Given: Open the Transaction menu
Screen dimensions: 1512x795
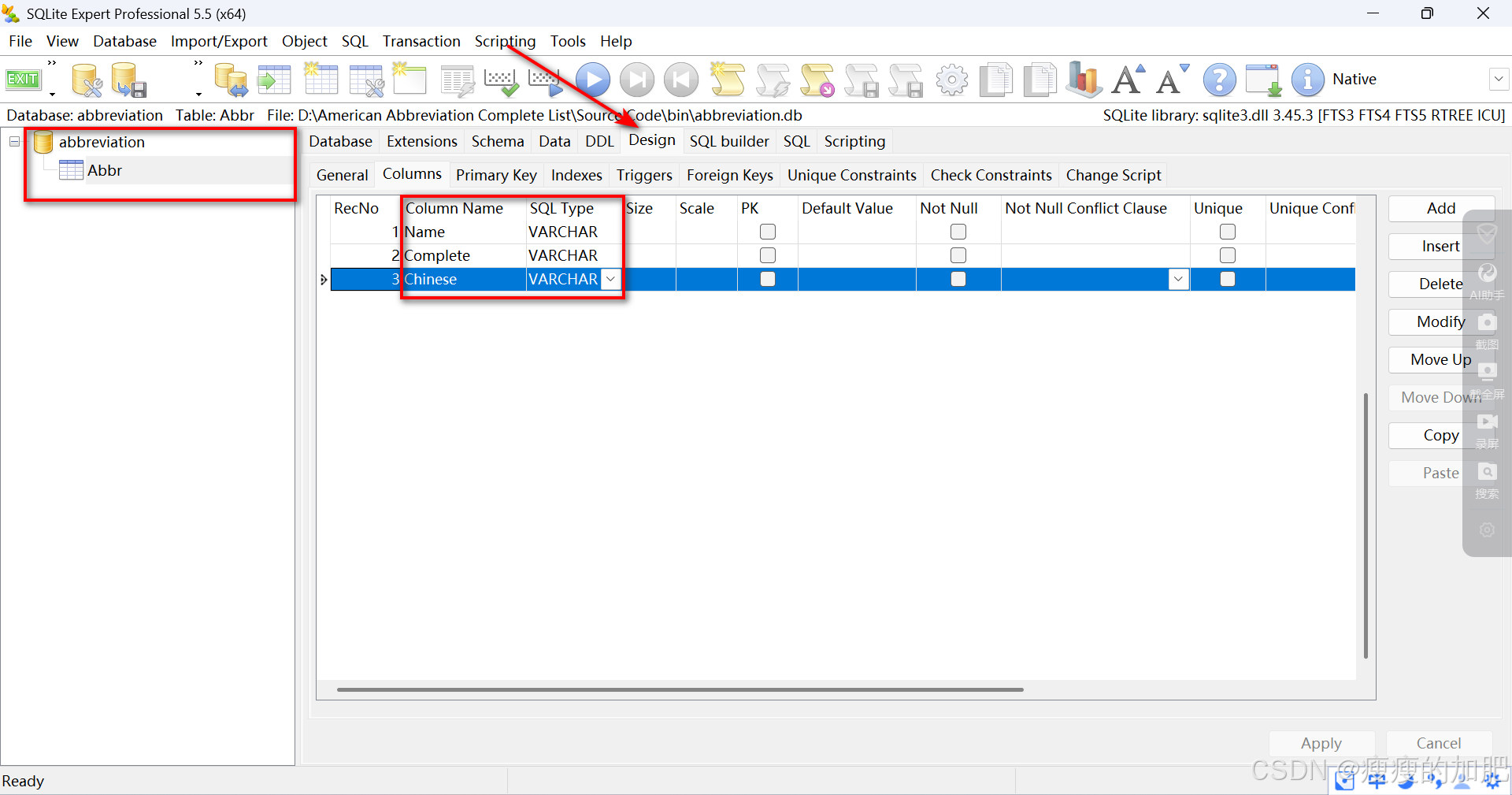Looking at the screenshot, I should [x=421, y=41].
